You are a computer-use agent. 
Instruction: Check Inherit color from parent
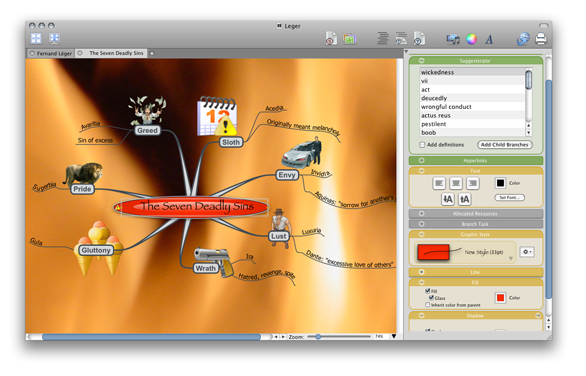coord(428,305)
